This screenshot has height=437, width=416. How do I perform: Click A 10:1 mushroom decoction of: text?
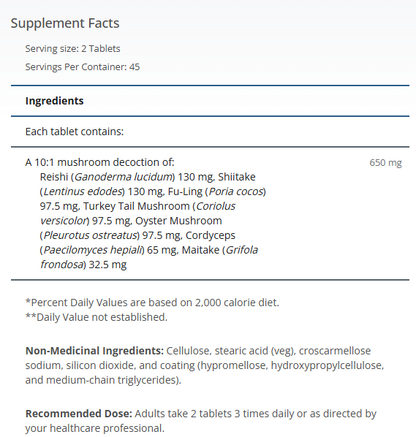(x=100, y=162)
